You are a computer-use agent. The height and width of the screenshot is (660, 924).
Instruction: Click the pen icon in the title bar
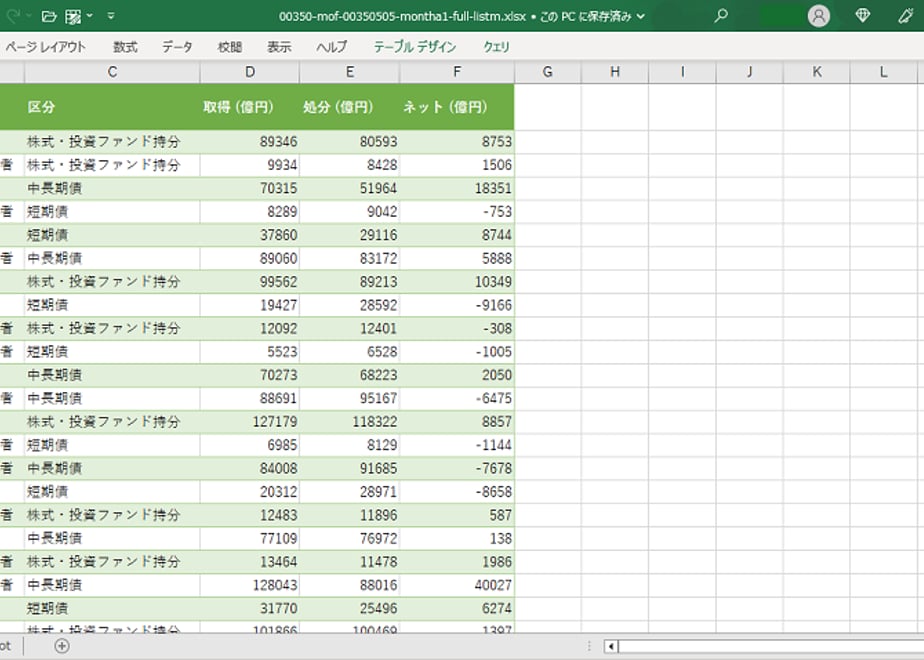tap(906, 16)
